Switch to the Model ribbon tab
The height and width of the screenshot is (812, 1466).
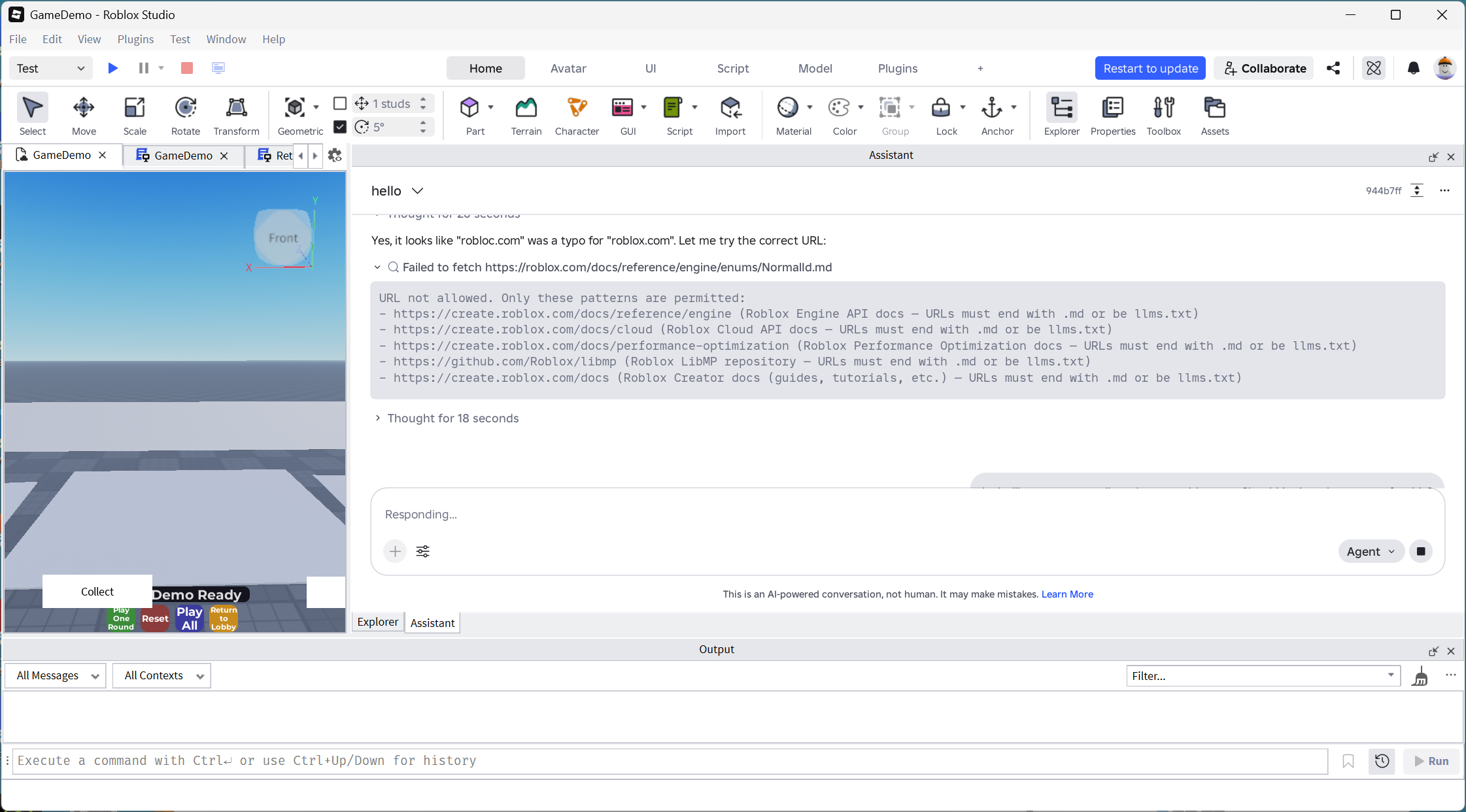pos(815,69)
